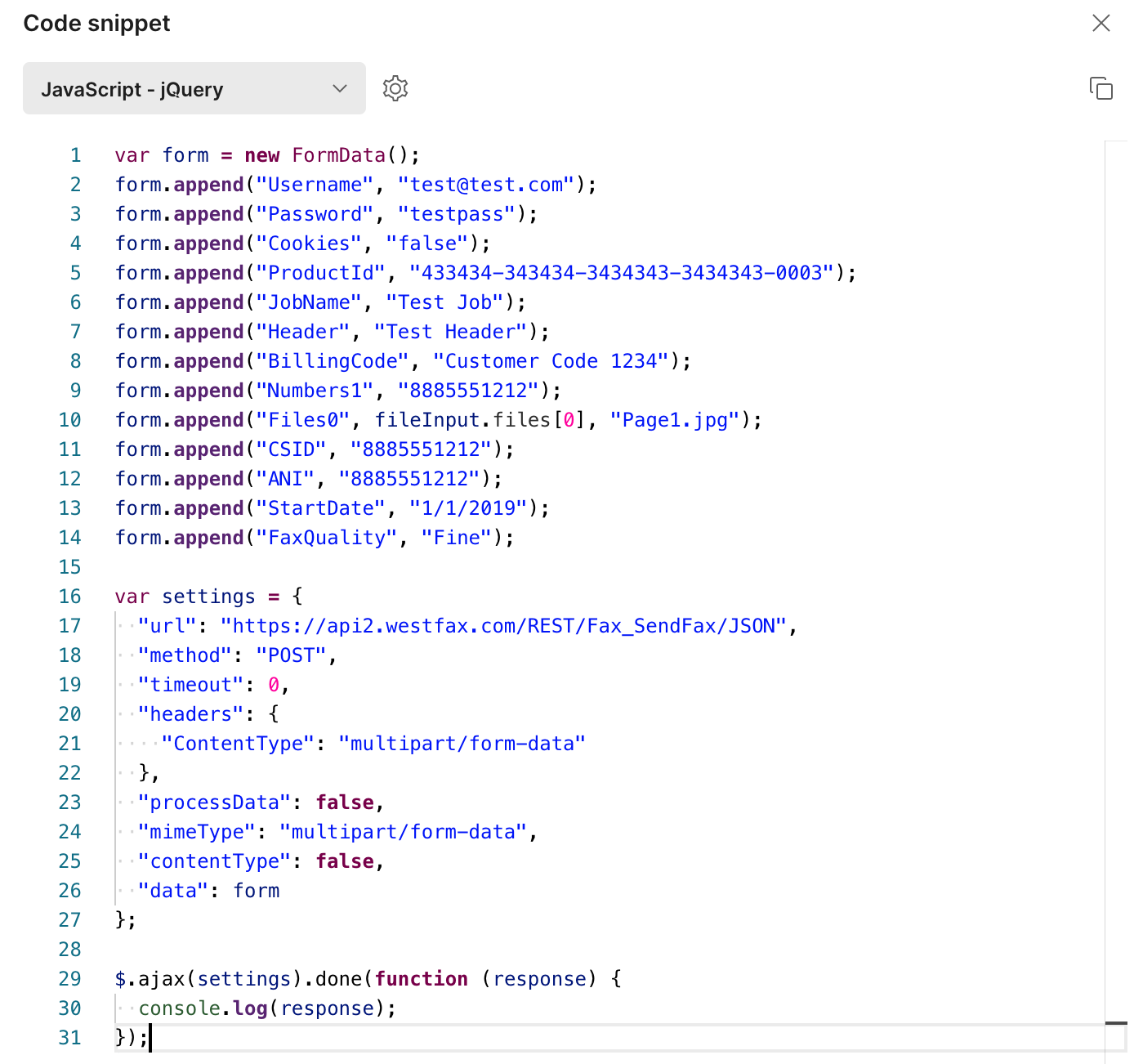Click the processData false value
This screenshot has width=1134, height=1064.
pos(345,802)
